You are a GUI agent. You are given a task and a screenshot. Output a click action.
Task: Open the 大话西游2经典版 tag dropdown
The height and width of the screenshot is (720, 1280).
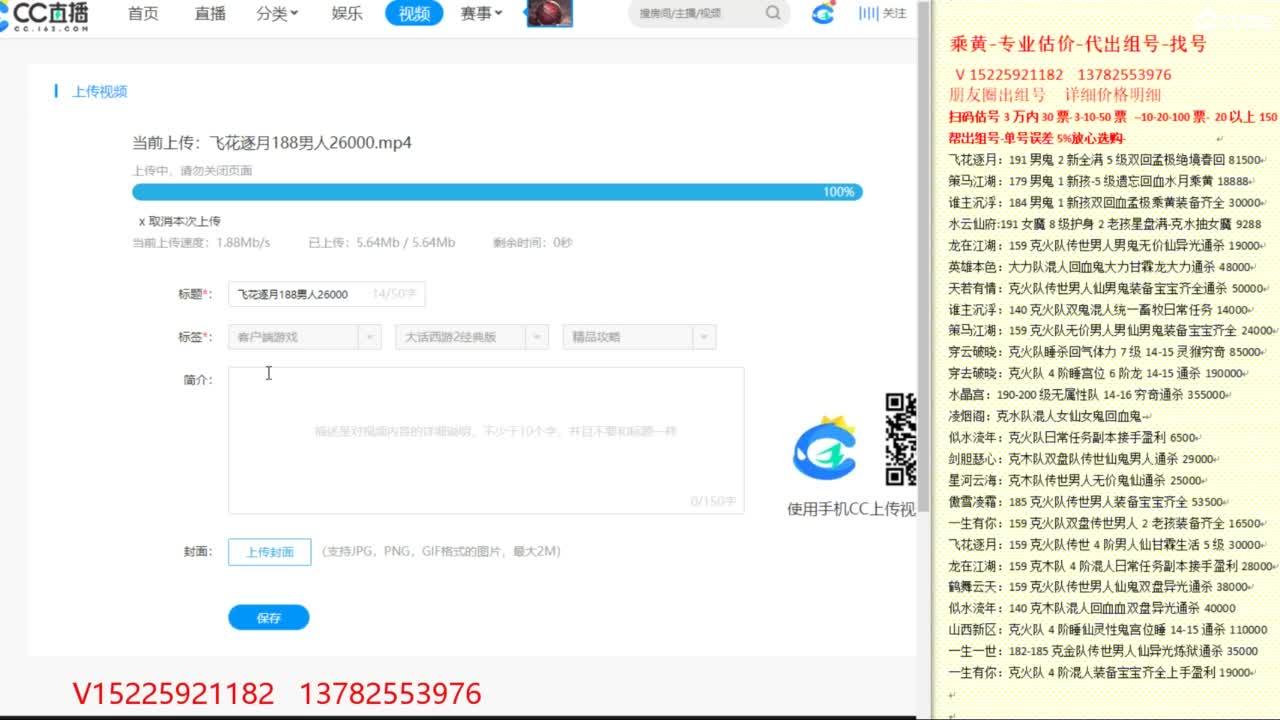tap(472, 337)
